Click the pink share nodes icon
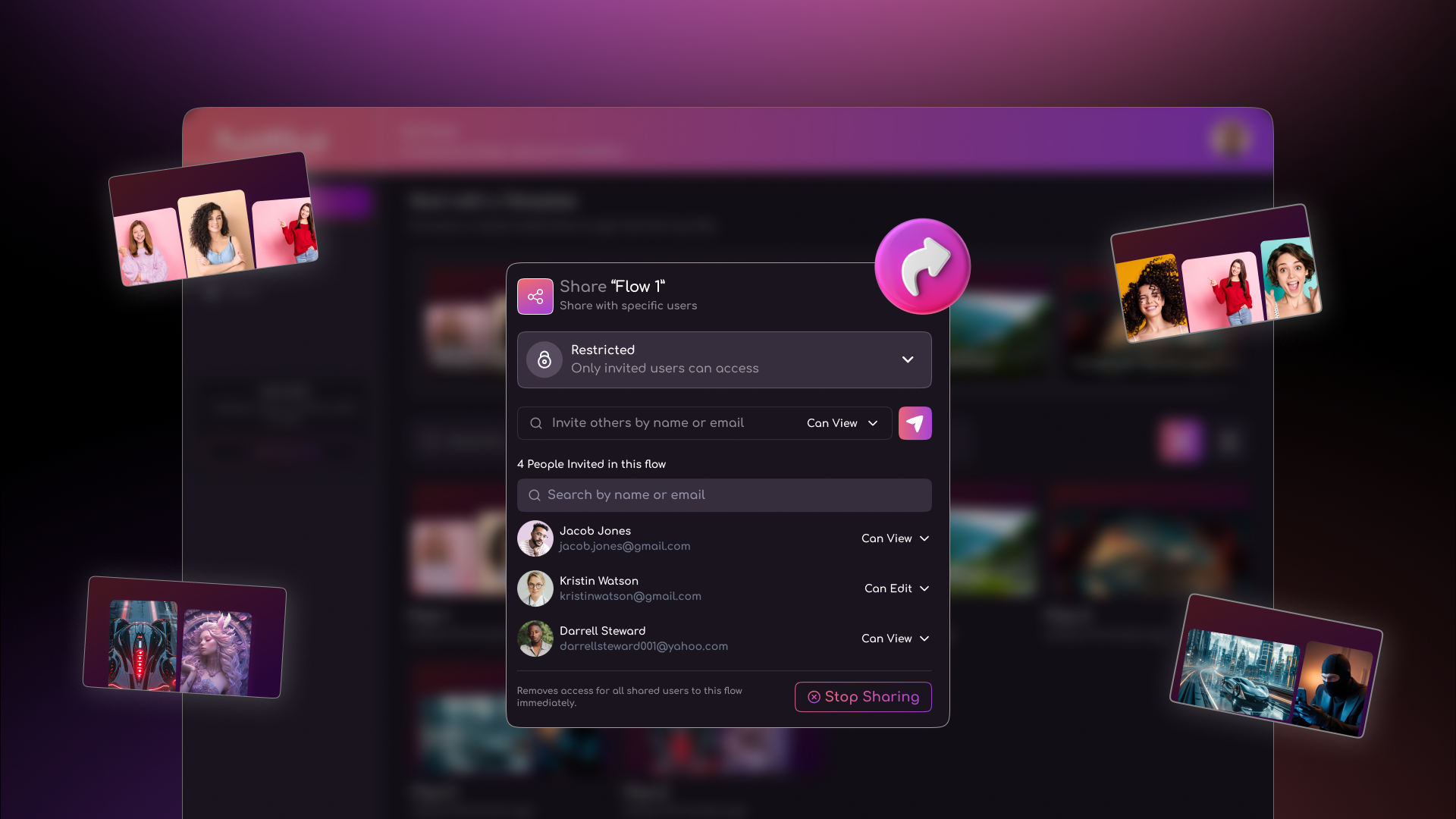This screenshot has width=1456, height=819. (535, 297)
